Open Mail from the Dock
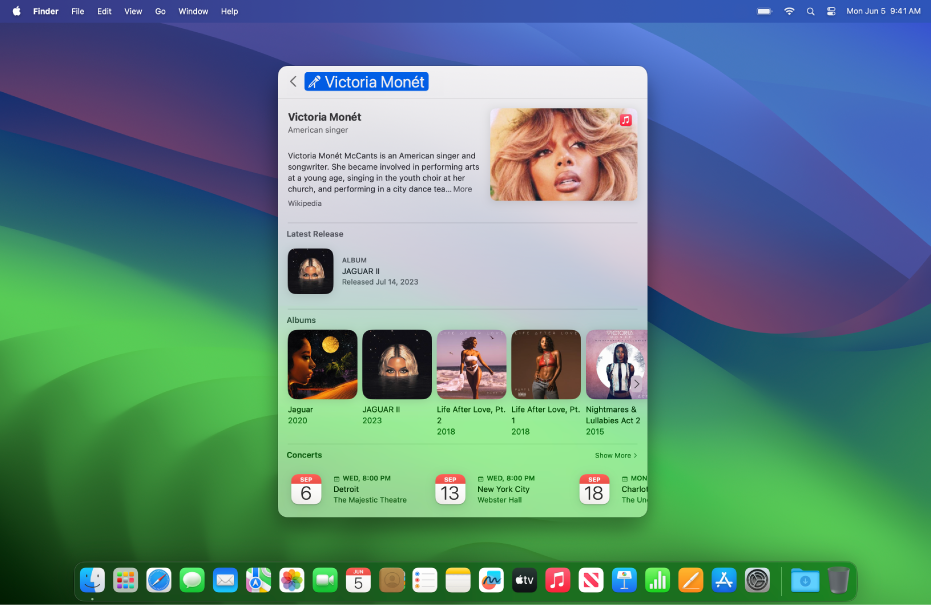The height and width of the screenshot is (606, 932). pyautogui.click(x=225, y=580)
